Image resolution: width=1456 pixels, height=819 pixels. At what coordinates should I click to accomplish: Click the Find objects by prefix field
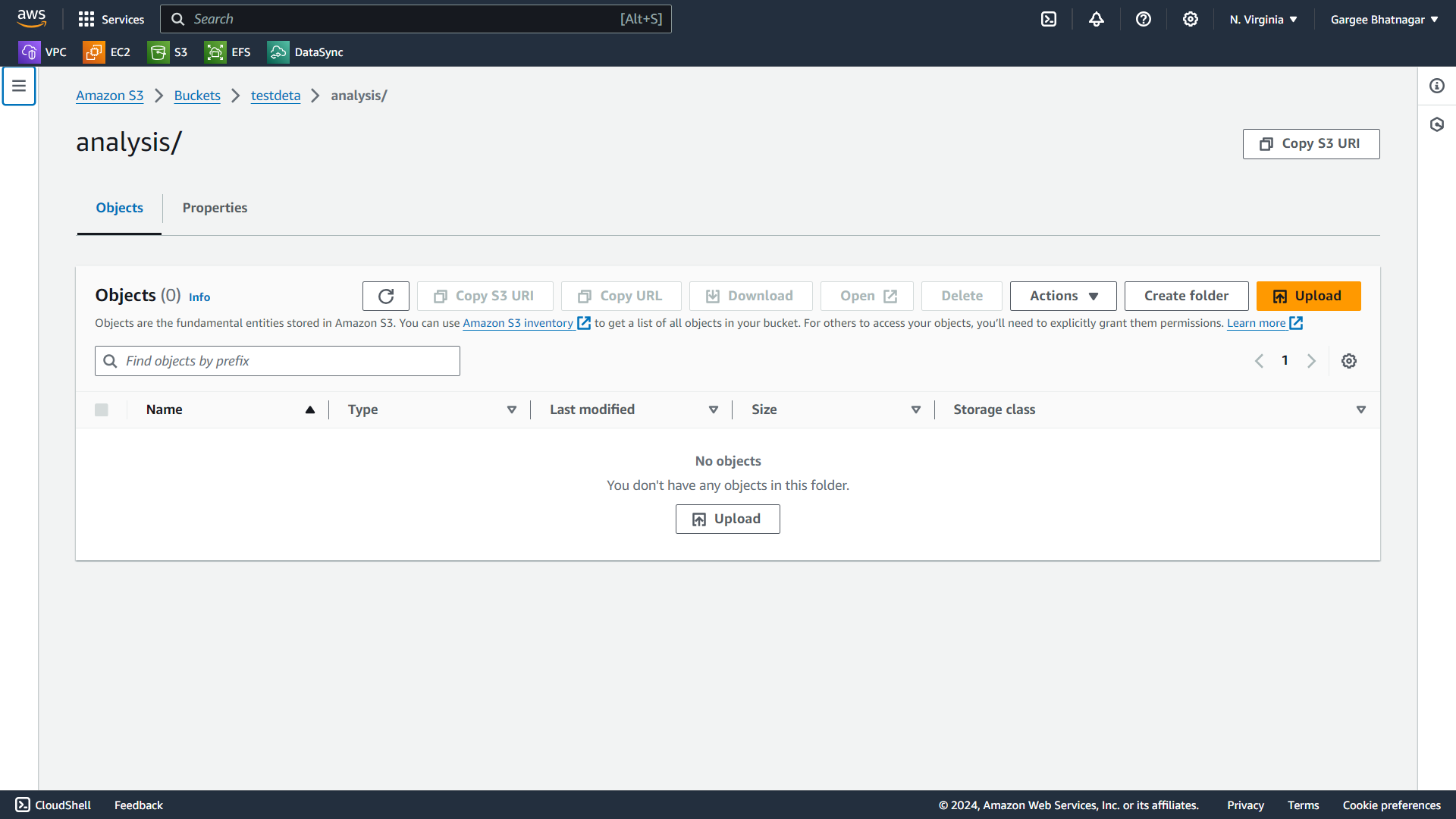tap(288, 361)
